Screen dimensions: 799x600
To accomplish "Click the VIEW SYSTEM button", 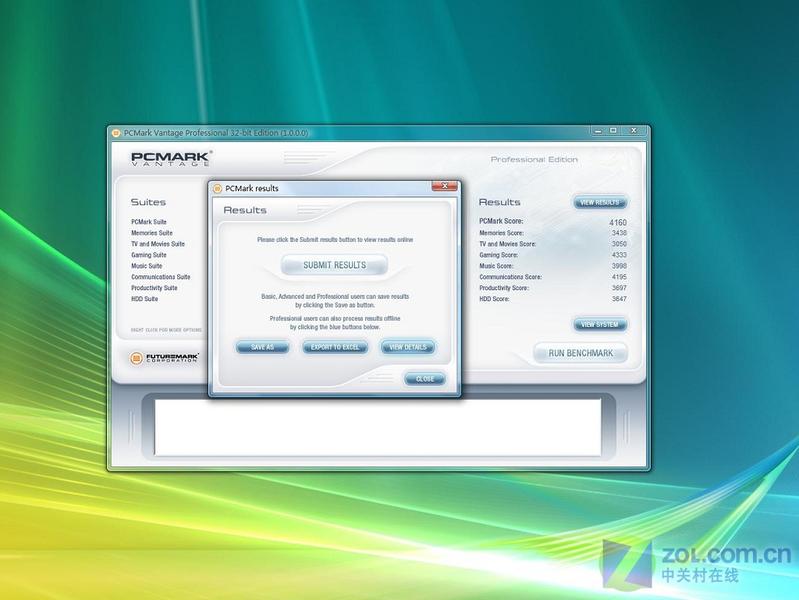I will point(600,324).
